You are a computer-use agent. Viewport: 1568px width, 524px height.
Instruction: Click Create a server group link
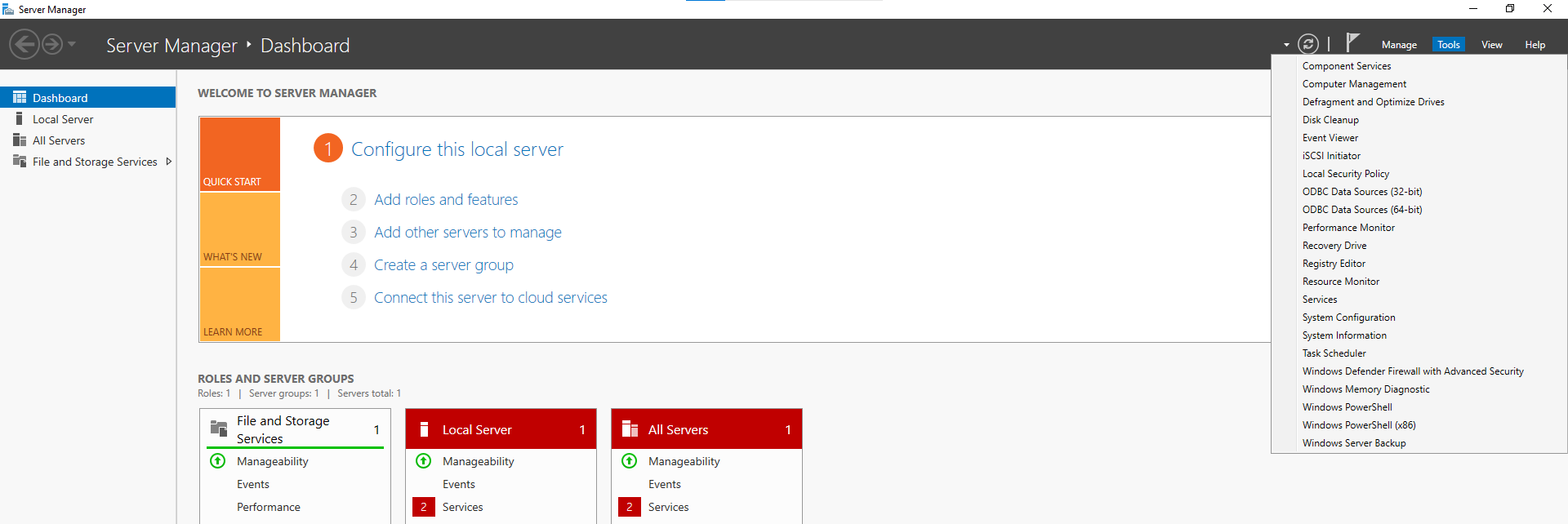click(443, 264)
